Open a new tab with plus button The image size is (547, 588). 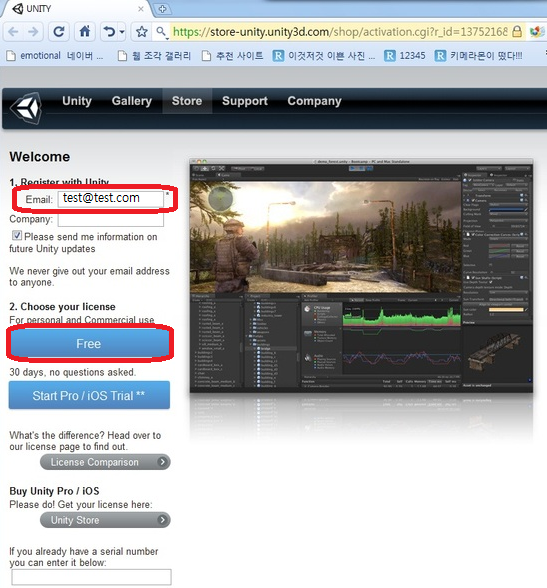[162, 9]
